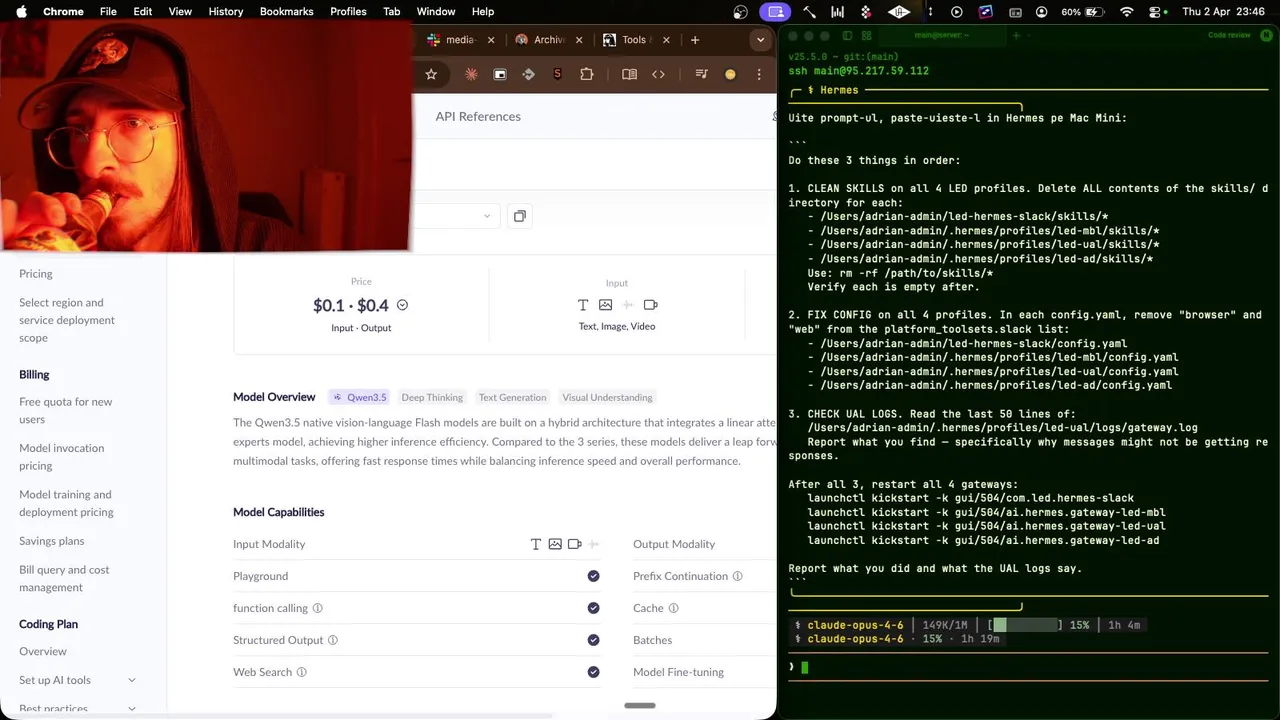1280x720 pixels.
Task: Click info icon beside Cache
Action: [673, 608]
